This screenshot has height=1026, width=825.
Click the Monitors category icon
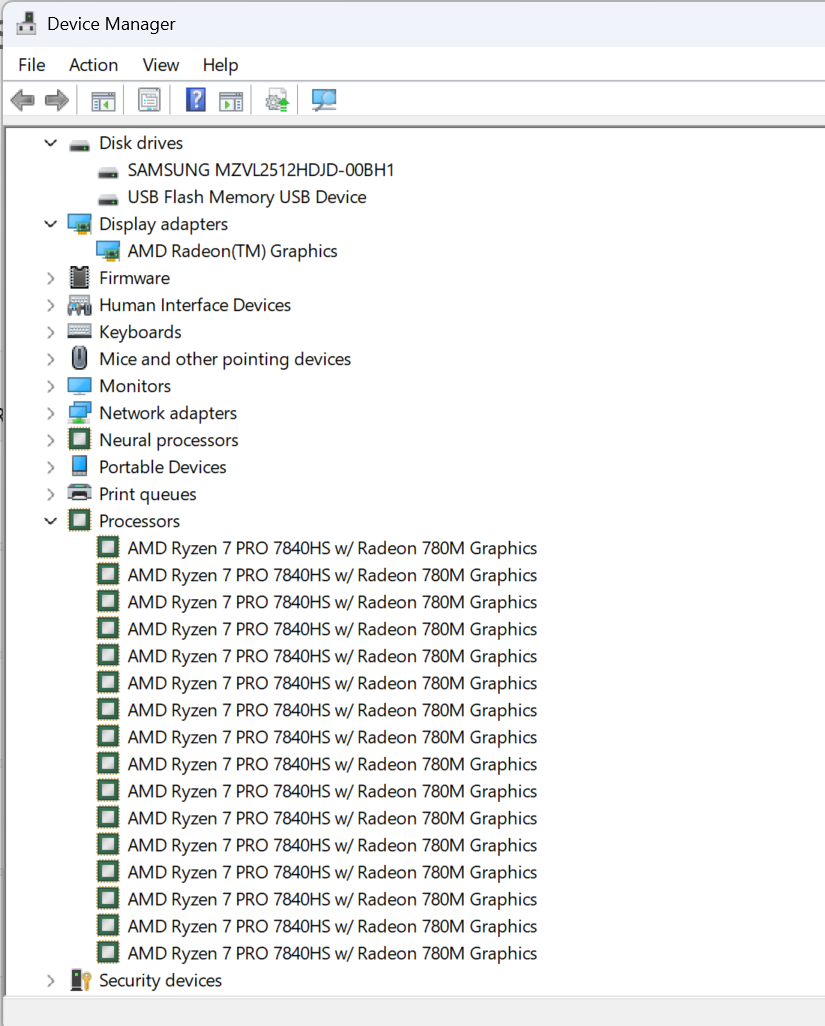(x=79, y=386)
